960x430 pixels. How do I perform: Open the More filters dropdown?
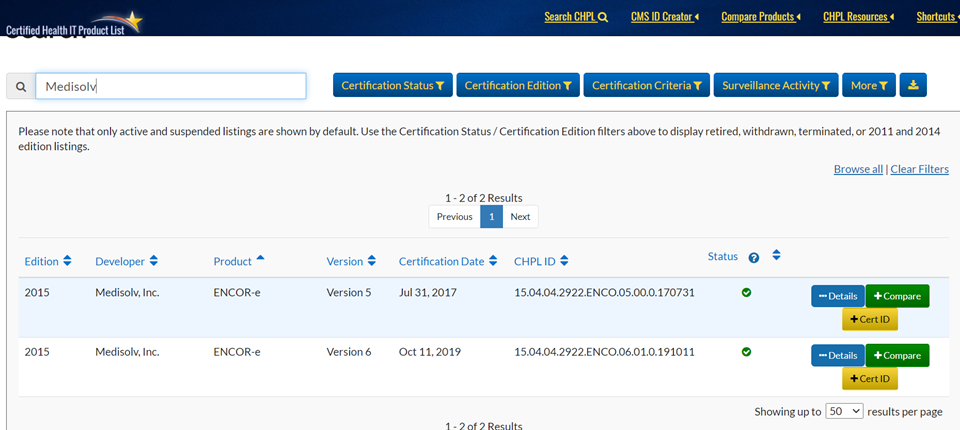click(869, 85)
